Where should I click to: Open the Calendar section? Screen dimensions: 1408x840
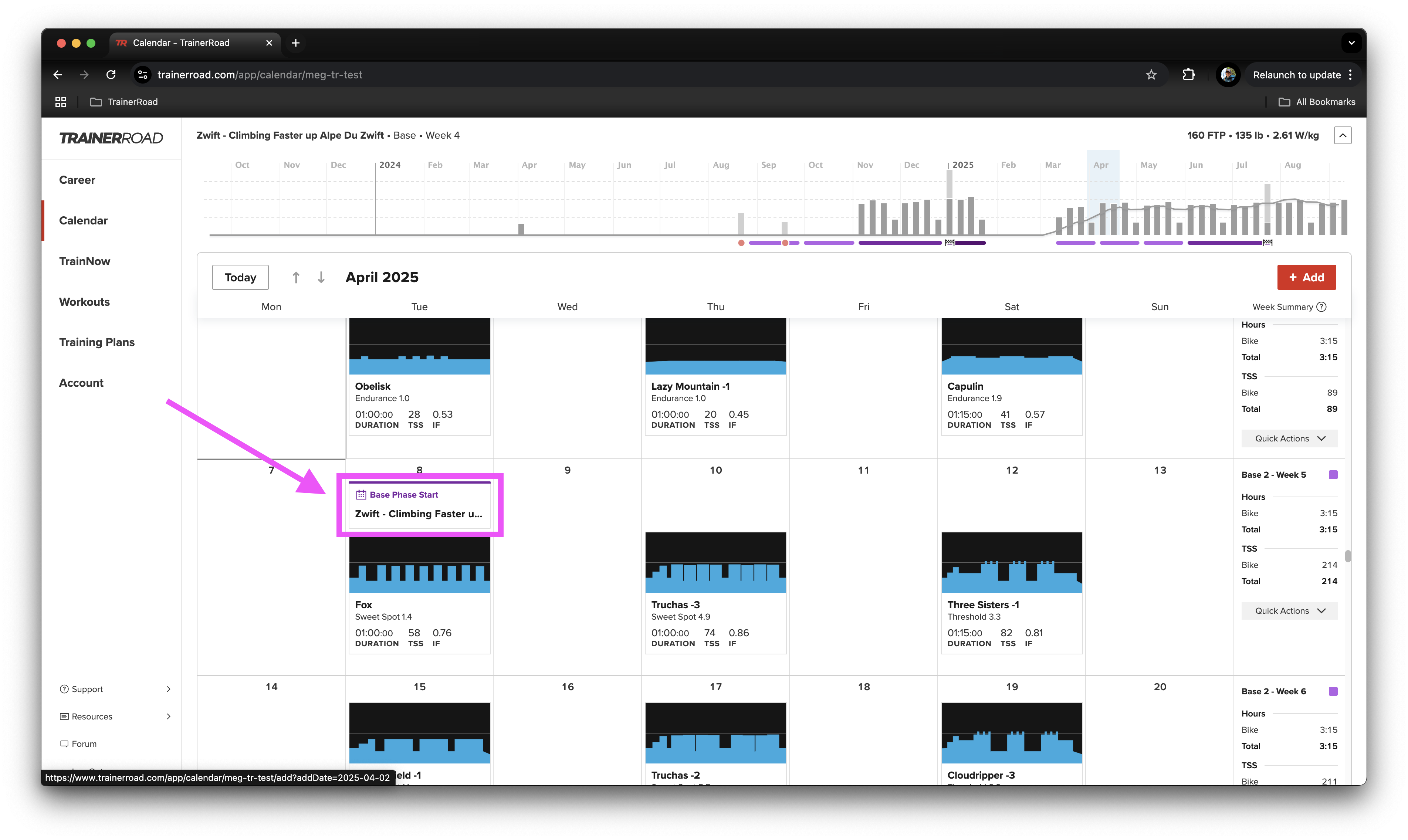(83, 221)
